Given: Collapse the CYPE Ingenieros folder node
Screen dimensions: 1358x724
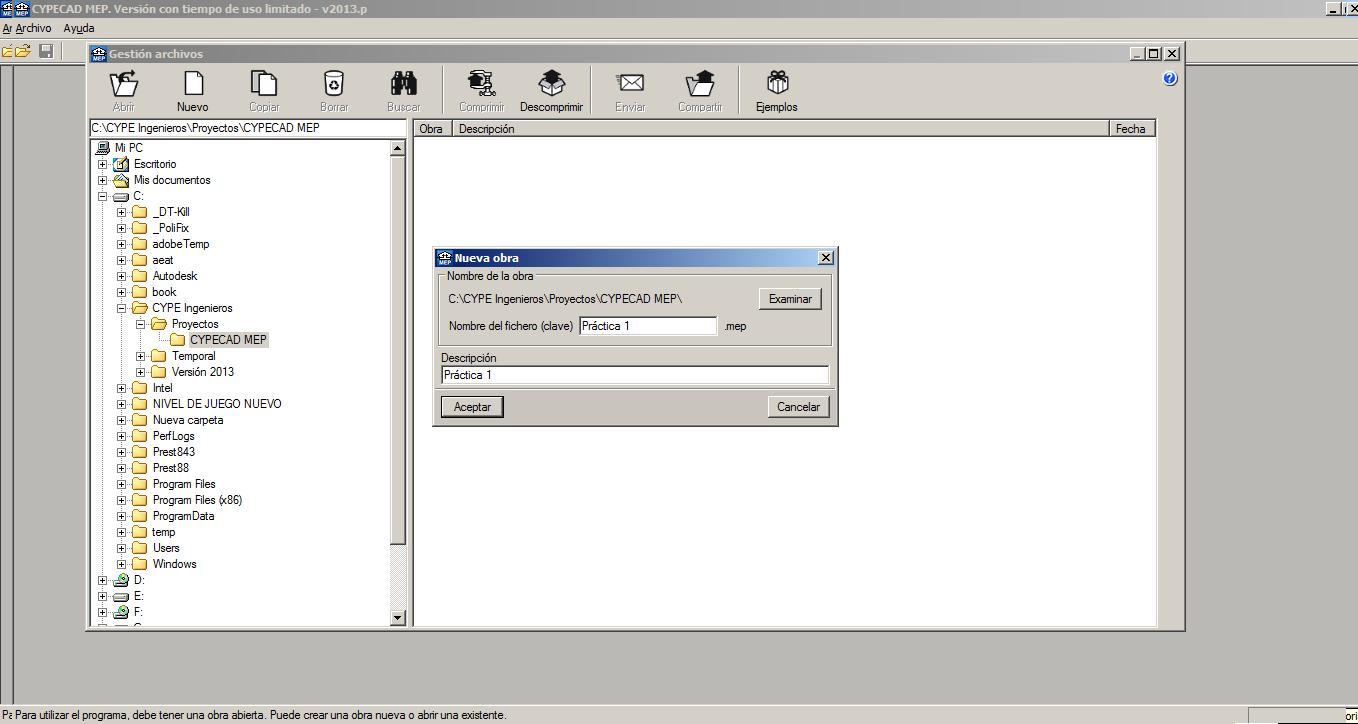Looking at the screenshot, I should pyautogui.click(x=121, y=308).
